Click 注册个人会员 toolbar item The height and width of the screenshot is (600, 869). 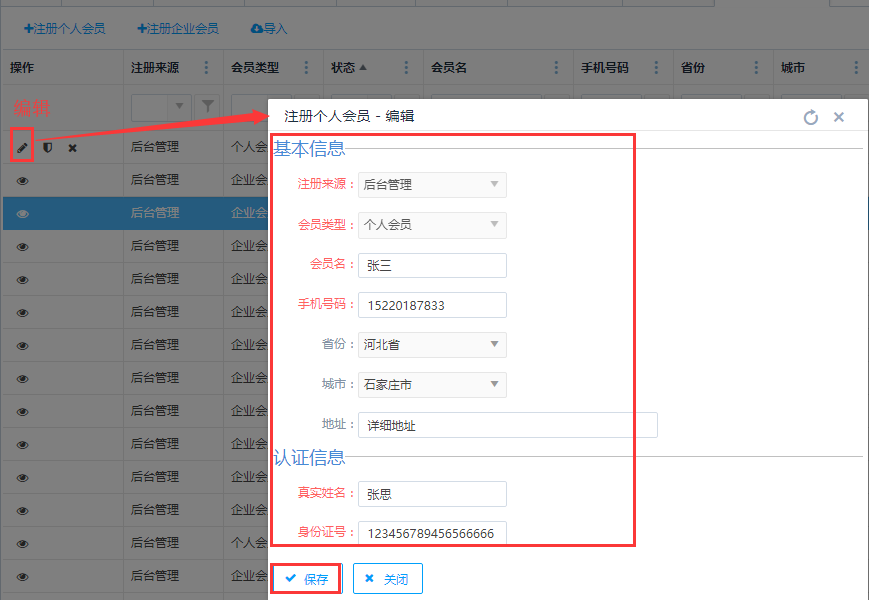click(64, 29)
